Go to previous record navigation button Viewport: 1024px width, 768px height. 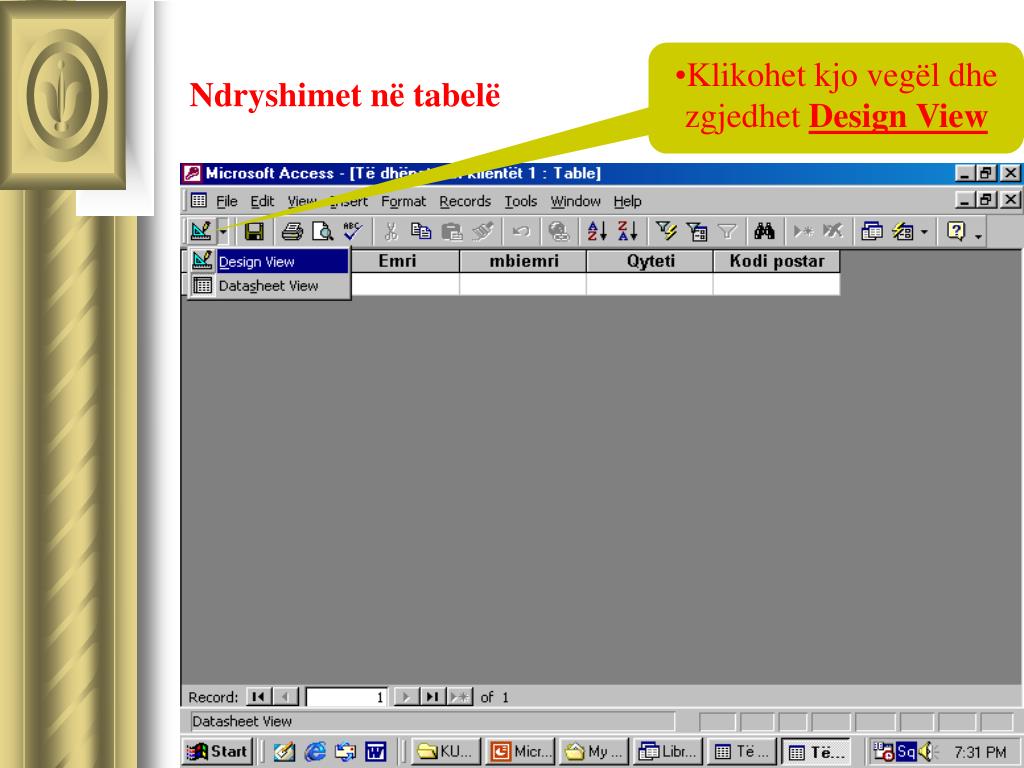click(285, 697)
